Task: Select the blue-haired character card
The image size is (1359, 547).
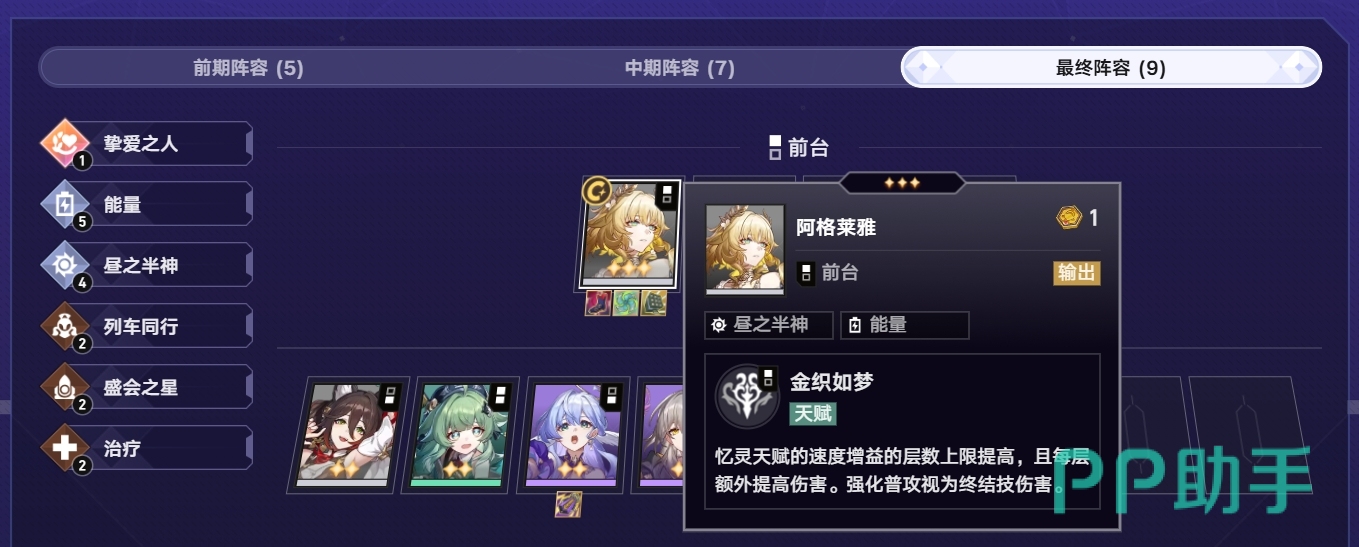Action: click(x=573, y=435)
